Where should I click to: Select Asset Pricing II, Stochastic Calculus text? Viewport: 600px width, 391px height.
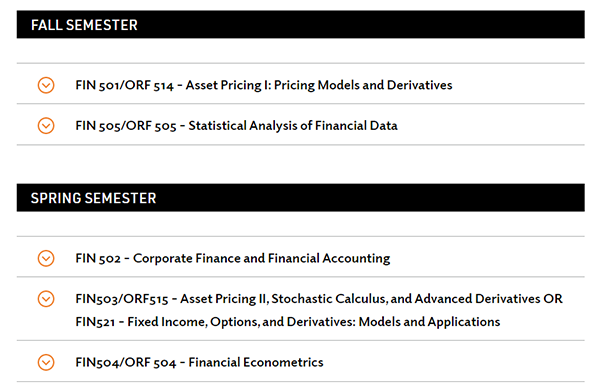283,299
